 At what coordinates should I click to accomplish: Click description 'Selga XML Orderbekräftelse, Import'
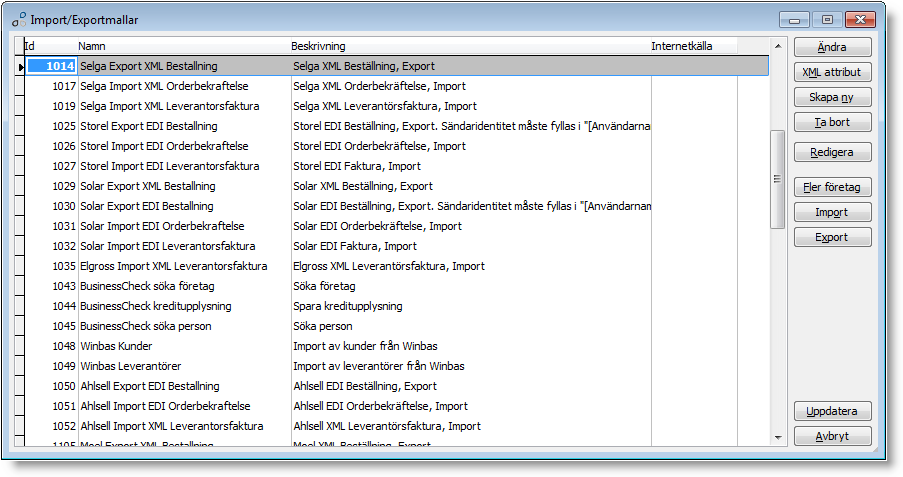[380, 86]
